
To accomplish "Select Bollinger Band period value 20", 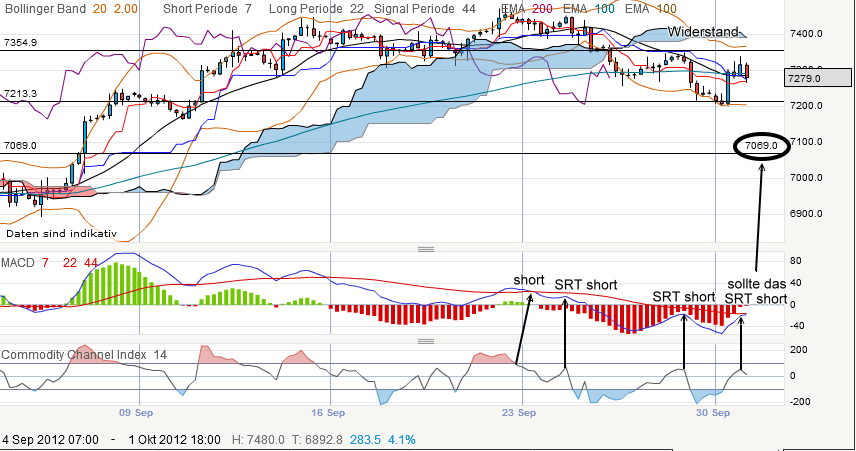I will point(99,9).
